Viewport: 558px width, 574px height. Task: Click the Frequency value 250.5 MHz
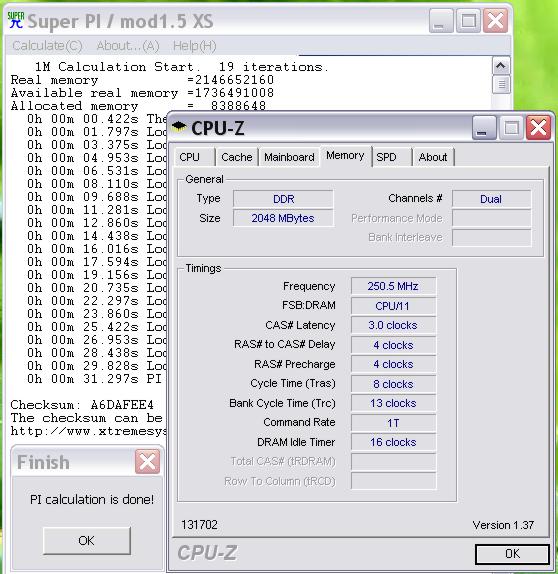(393, 286)
